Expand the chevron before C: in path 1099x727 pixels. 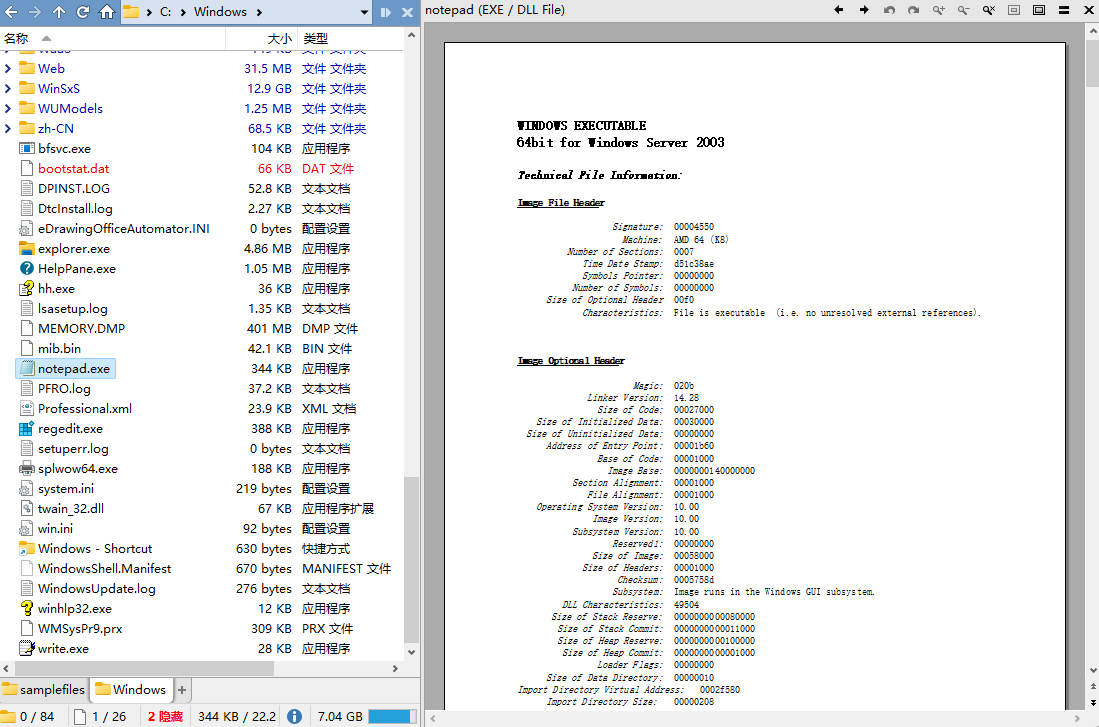pyautogui.click(x=149, y=12)
